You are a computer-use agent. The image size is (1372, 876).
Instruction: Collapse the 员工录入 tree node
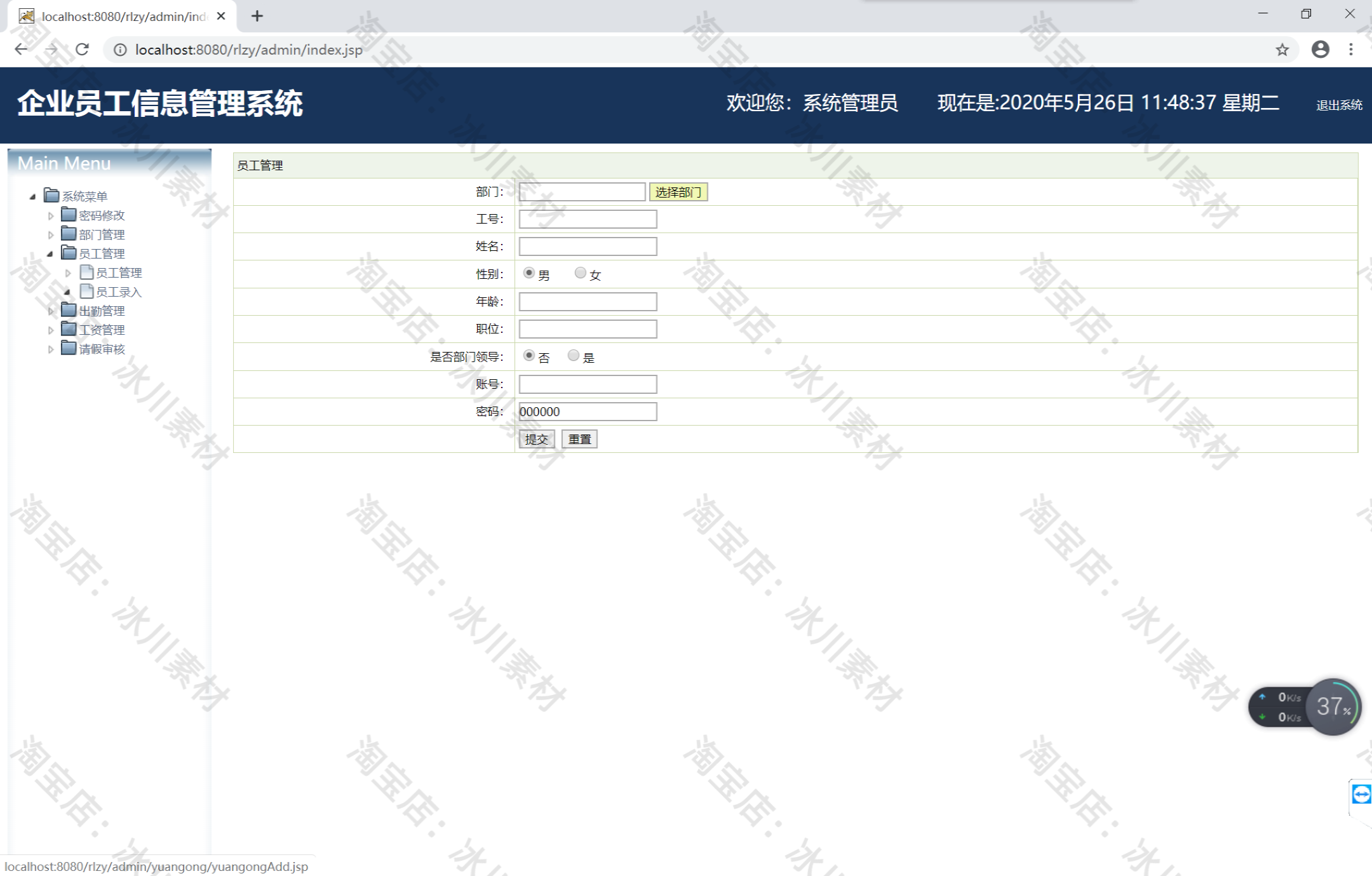(67, 292)
